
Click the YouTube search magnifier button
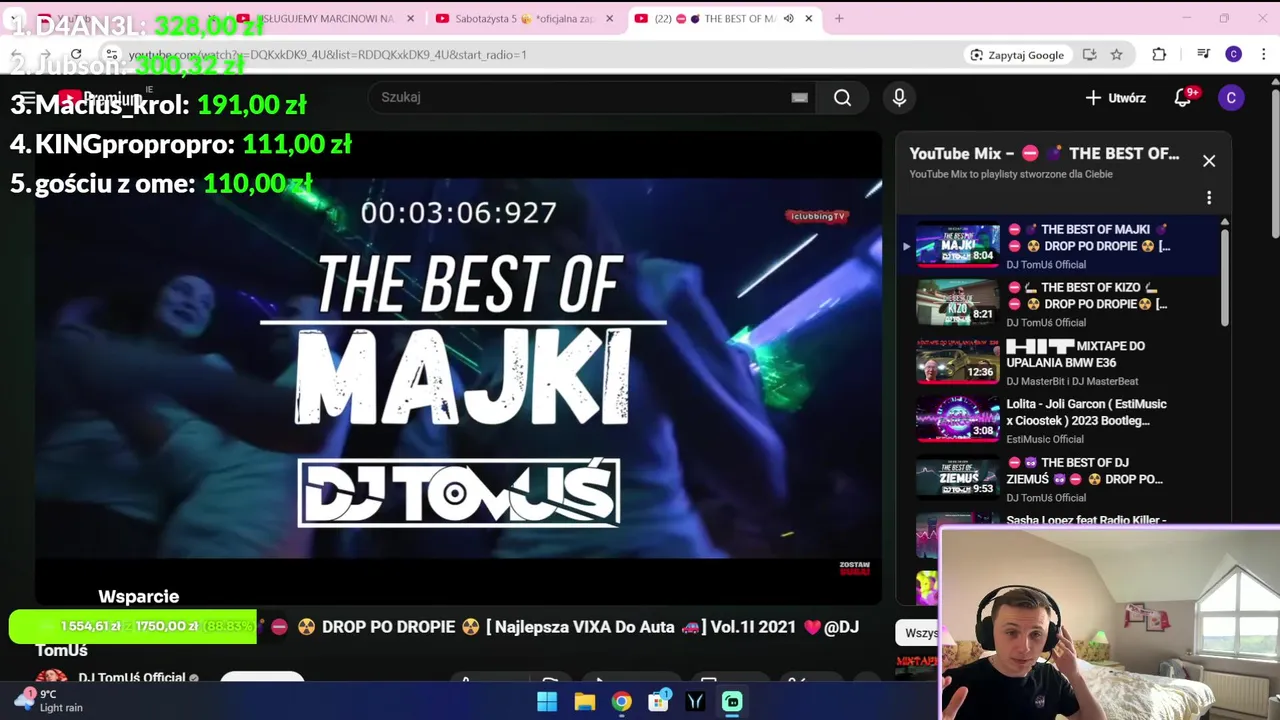click(843, 97)
